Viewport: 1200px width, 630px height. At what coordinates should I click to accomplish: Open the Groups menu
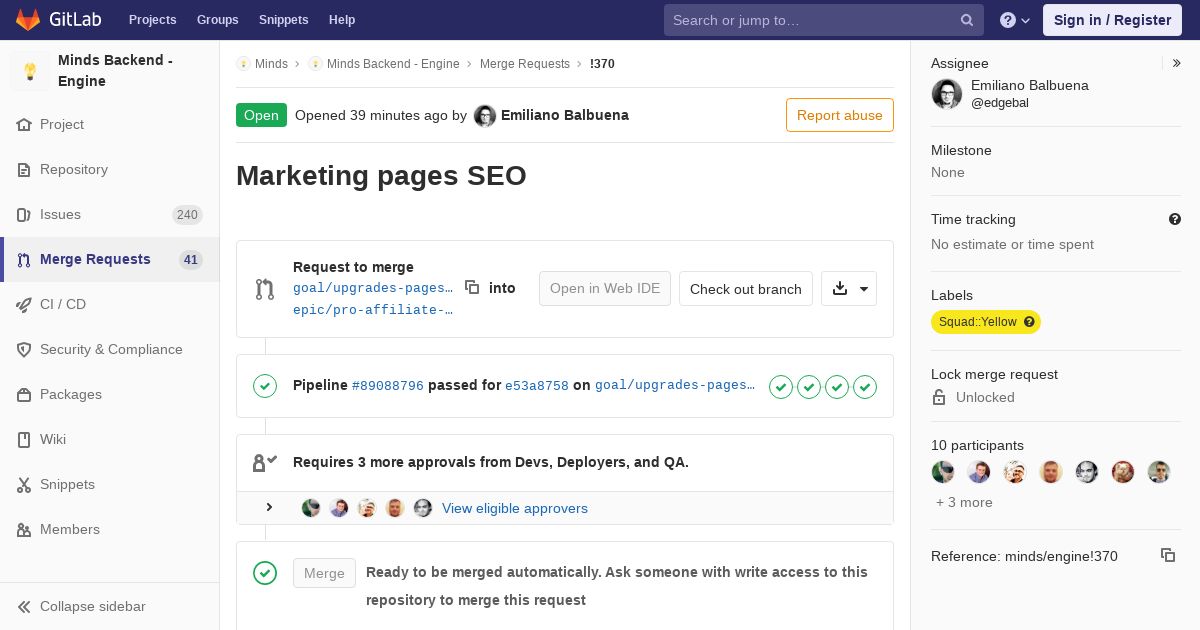[x=218, y=20]
